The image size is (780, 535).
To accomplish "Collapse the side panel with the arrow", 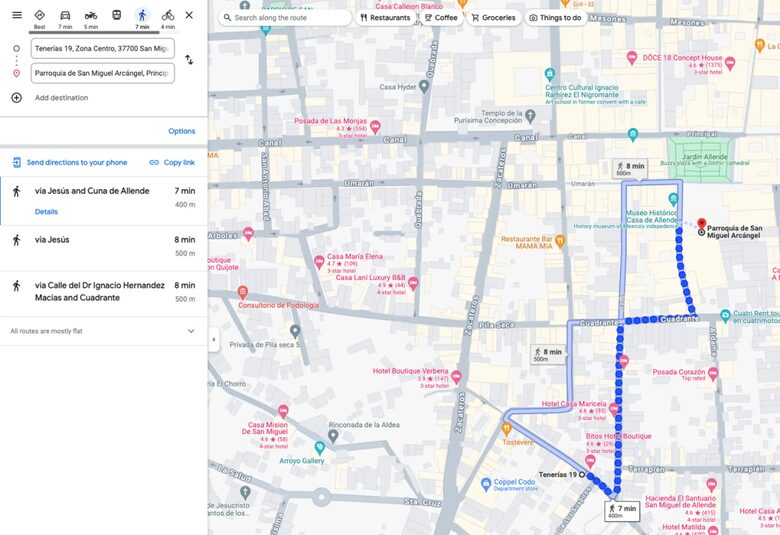I will pyautogui.click(x=214, y=340).
